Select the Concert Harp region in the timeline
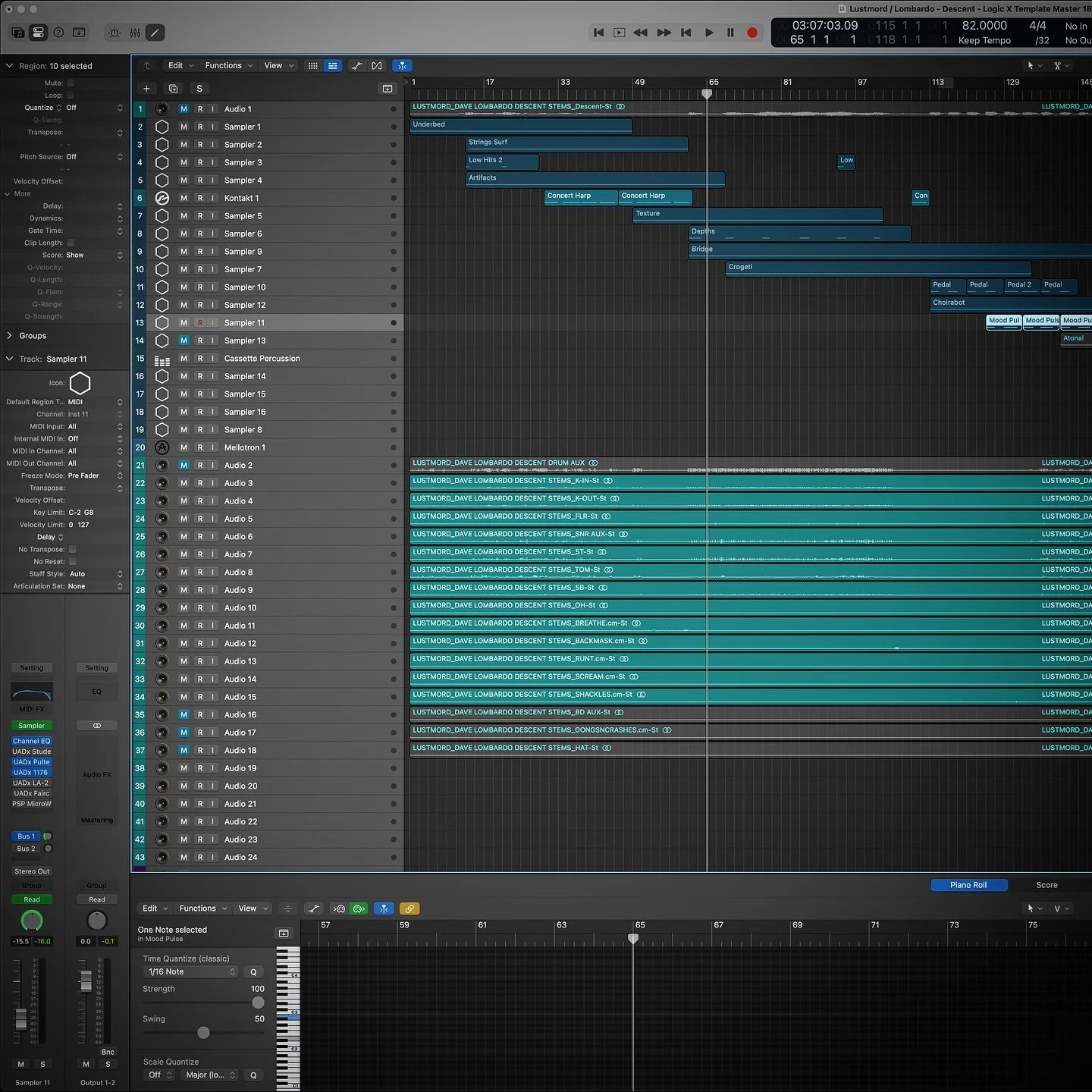Image resolution: width=1092 pixels, height=1092 pixels. (580, 197)
